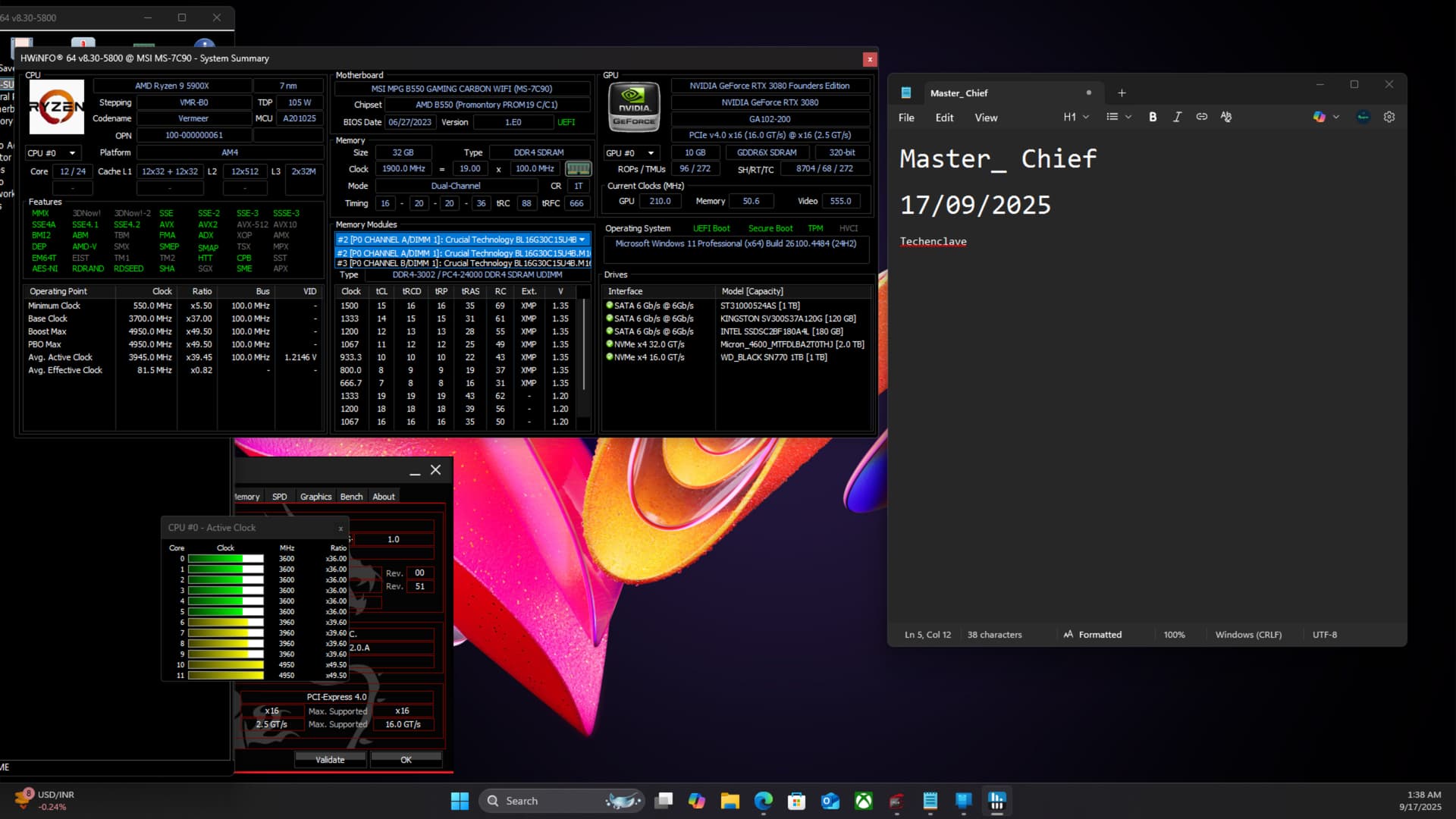Open the About tab in CPU-Z
1456x819 pixels.
pyautogui.click(x=384, y=497)
